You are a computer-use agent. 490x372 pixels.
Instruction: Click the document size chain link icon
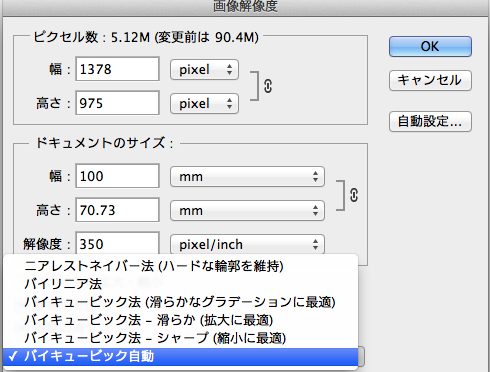pos(354,195)
